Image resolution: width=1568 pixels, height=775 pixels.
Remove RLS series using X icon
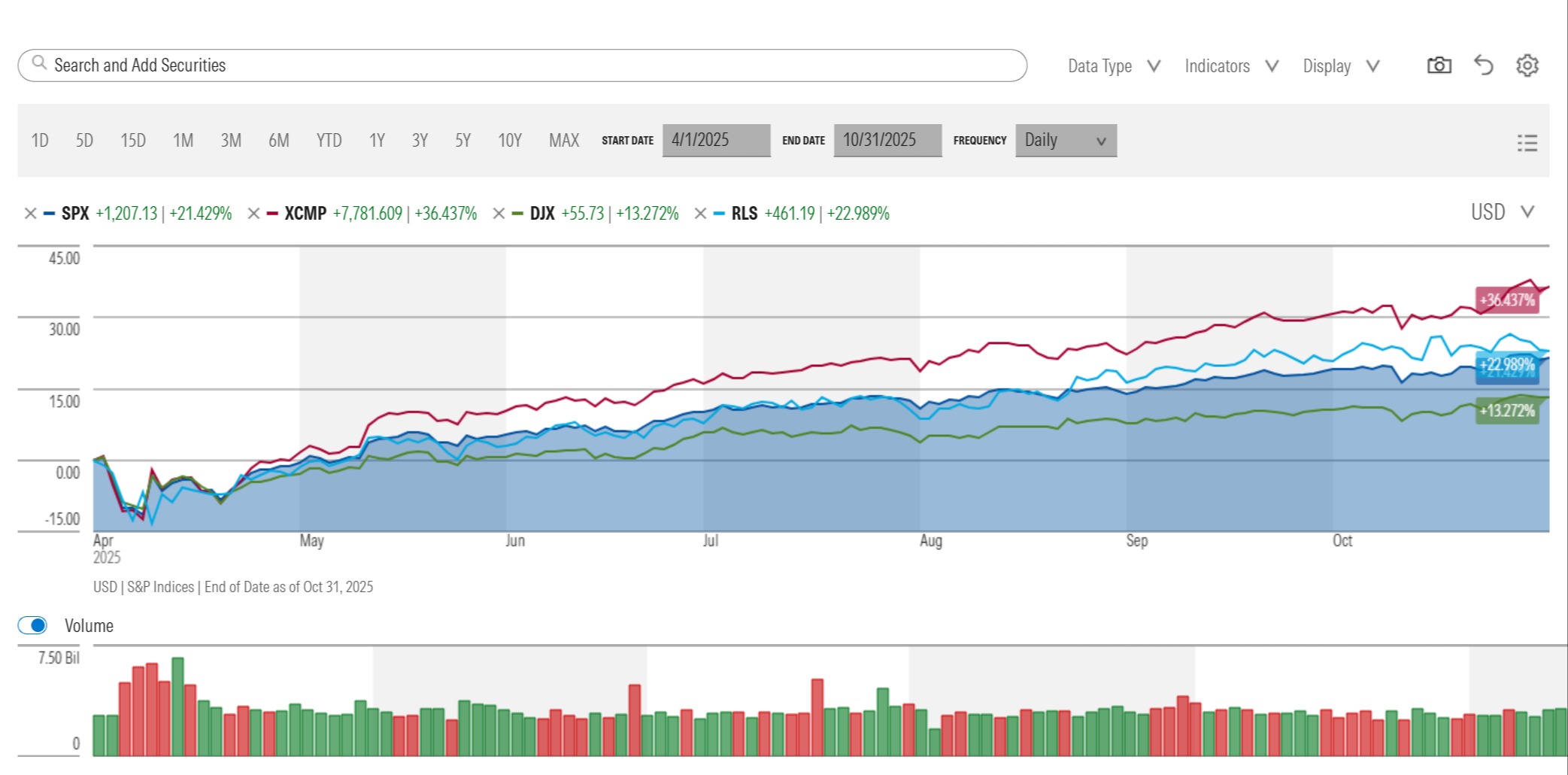pyautogui.click(x=699, y=214)
